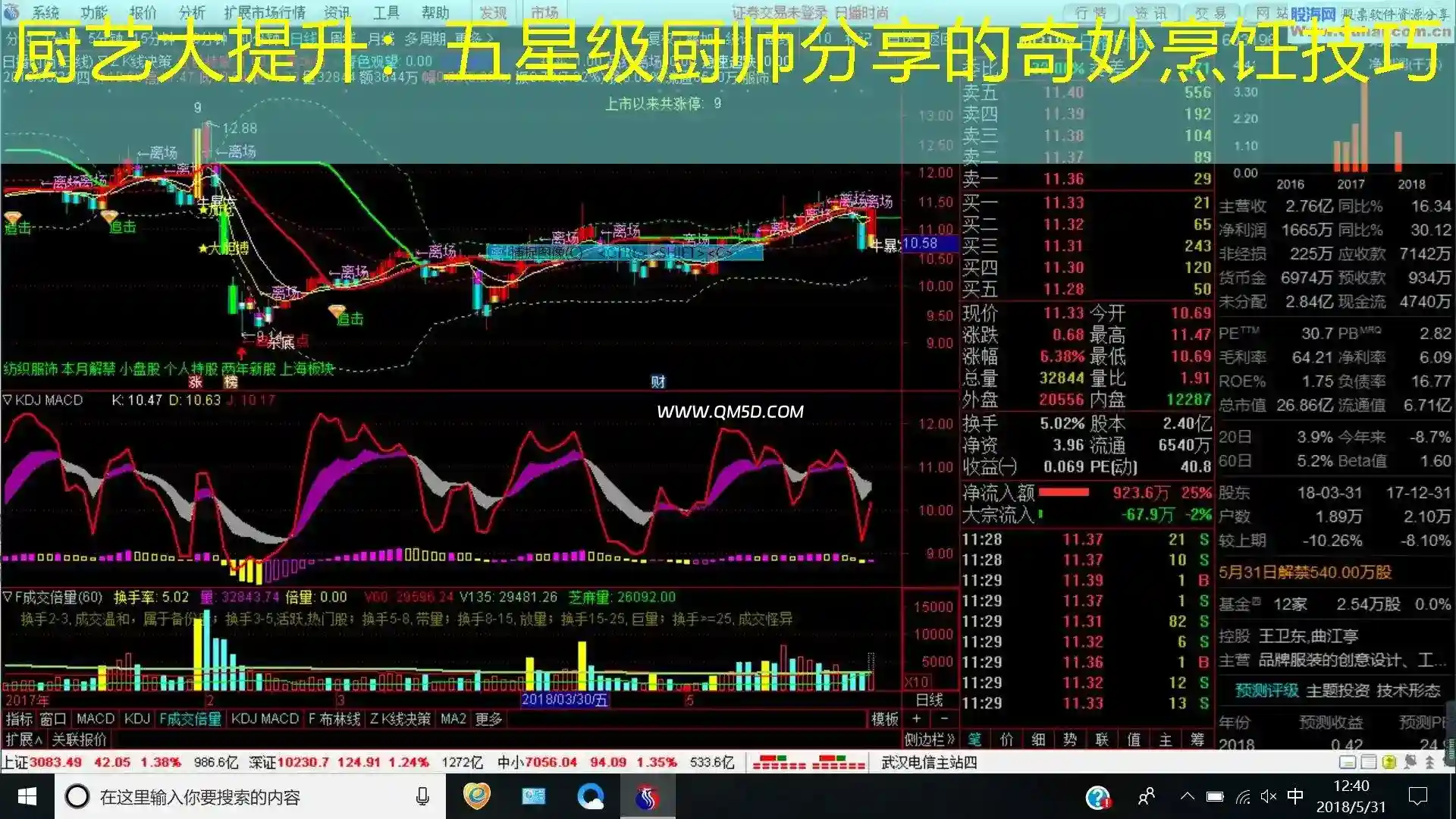This screenshot has height=819, width=1456.
Task: Switch to the KDJ indicator tab
Action: pyautogui.click(x=137, y=719)
